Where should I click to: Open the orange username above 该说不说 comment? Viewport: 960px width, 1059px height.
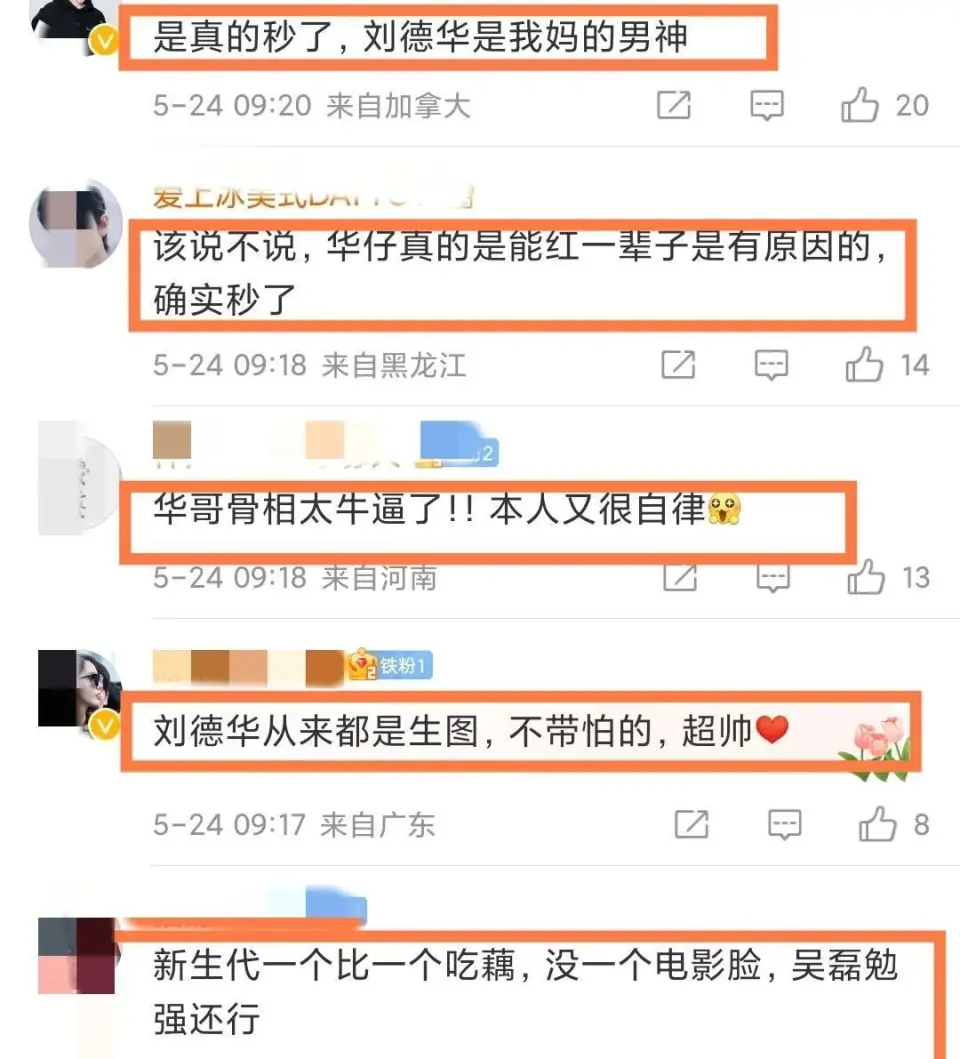click(312, 197)
